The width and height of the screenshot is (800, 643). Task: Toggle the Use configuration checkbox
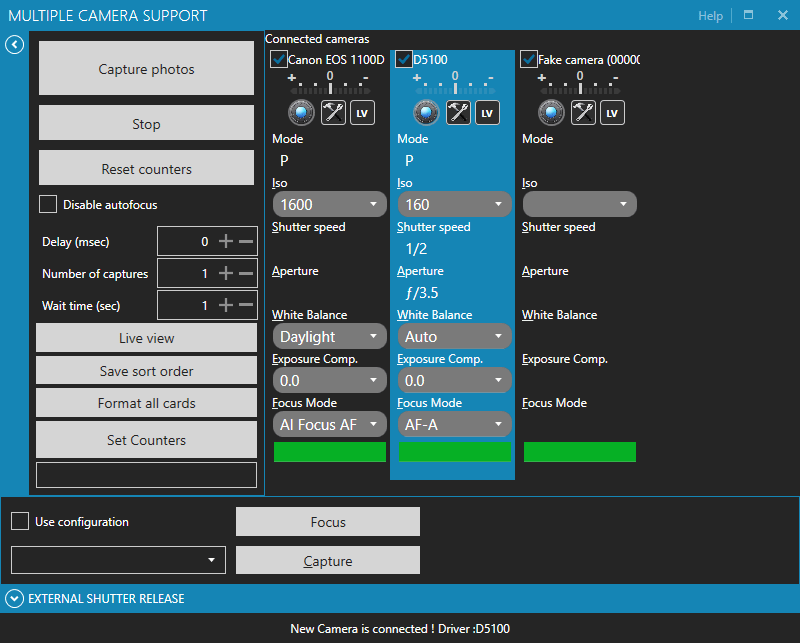[19, 521]
